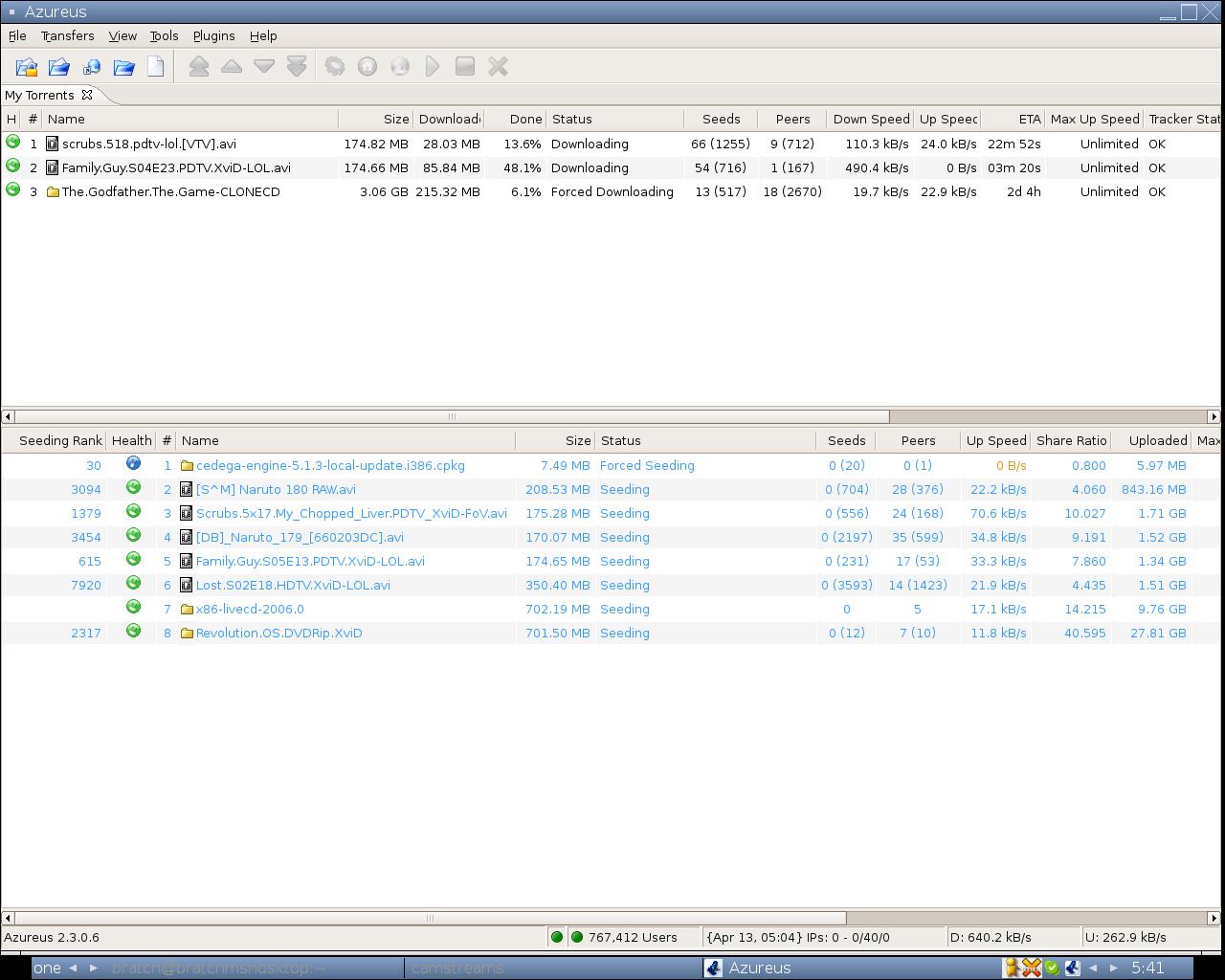Screen dimensions: 1225x980
Task: Click health icon of scrubs.518.pdtv-lol torrent
Action: tap(12, 142)
